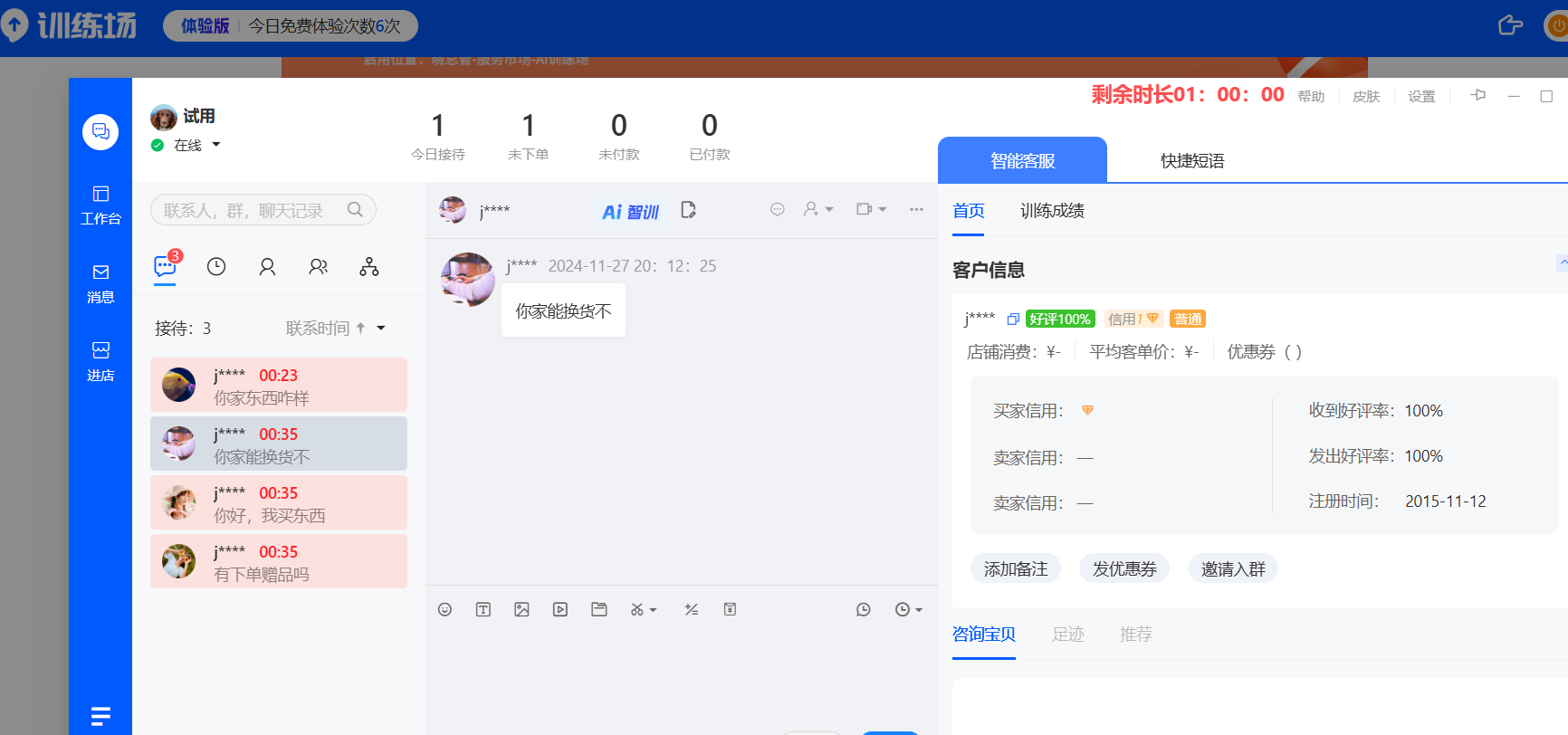The width and height of the screenshot is (1568, 735).
Task: Click the comment bubble icon in chat header
Action: tap(778, 209)
